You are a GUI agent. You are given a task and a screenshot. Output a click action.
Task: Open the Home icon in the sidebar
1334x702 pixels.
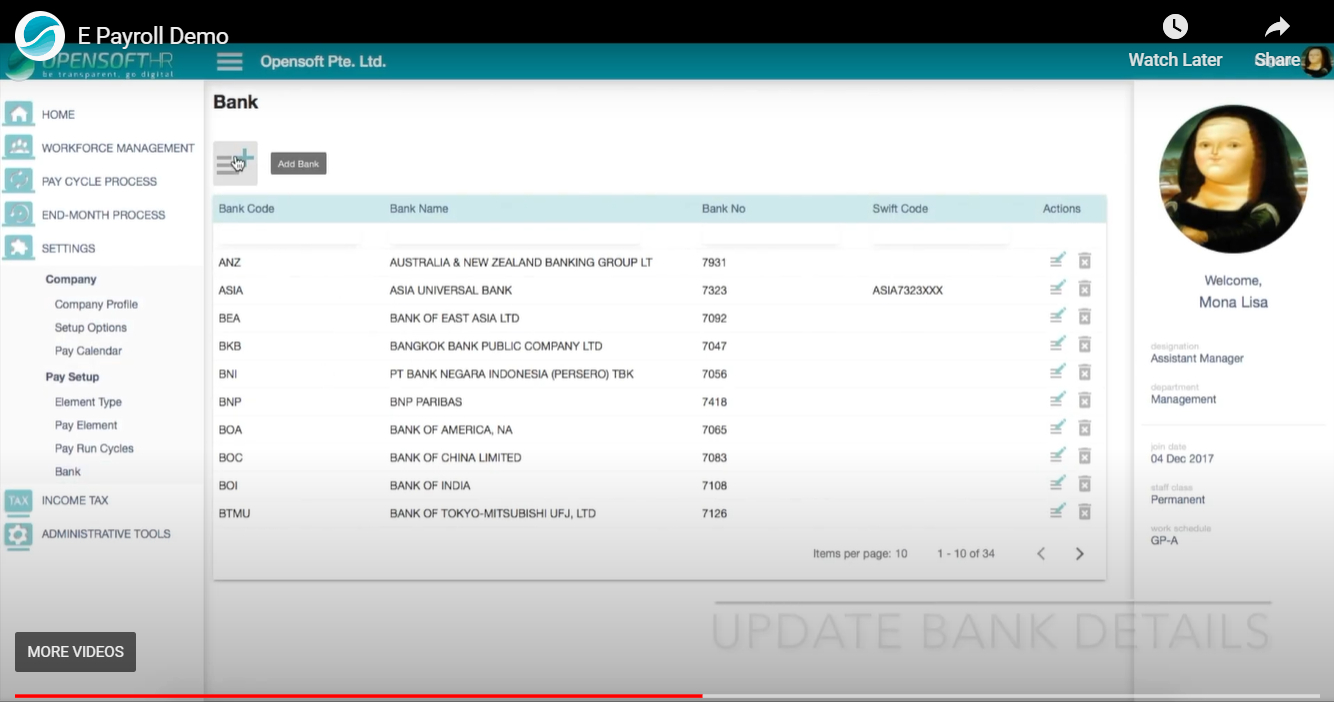tap(17, 114)
